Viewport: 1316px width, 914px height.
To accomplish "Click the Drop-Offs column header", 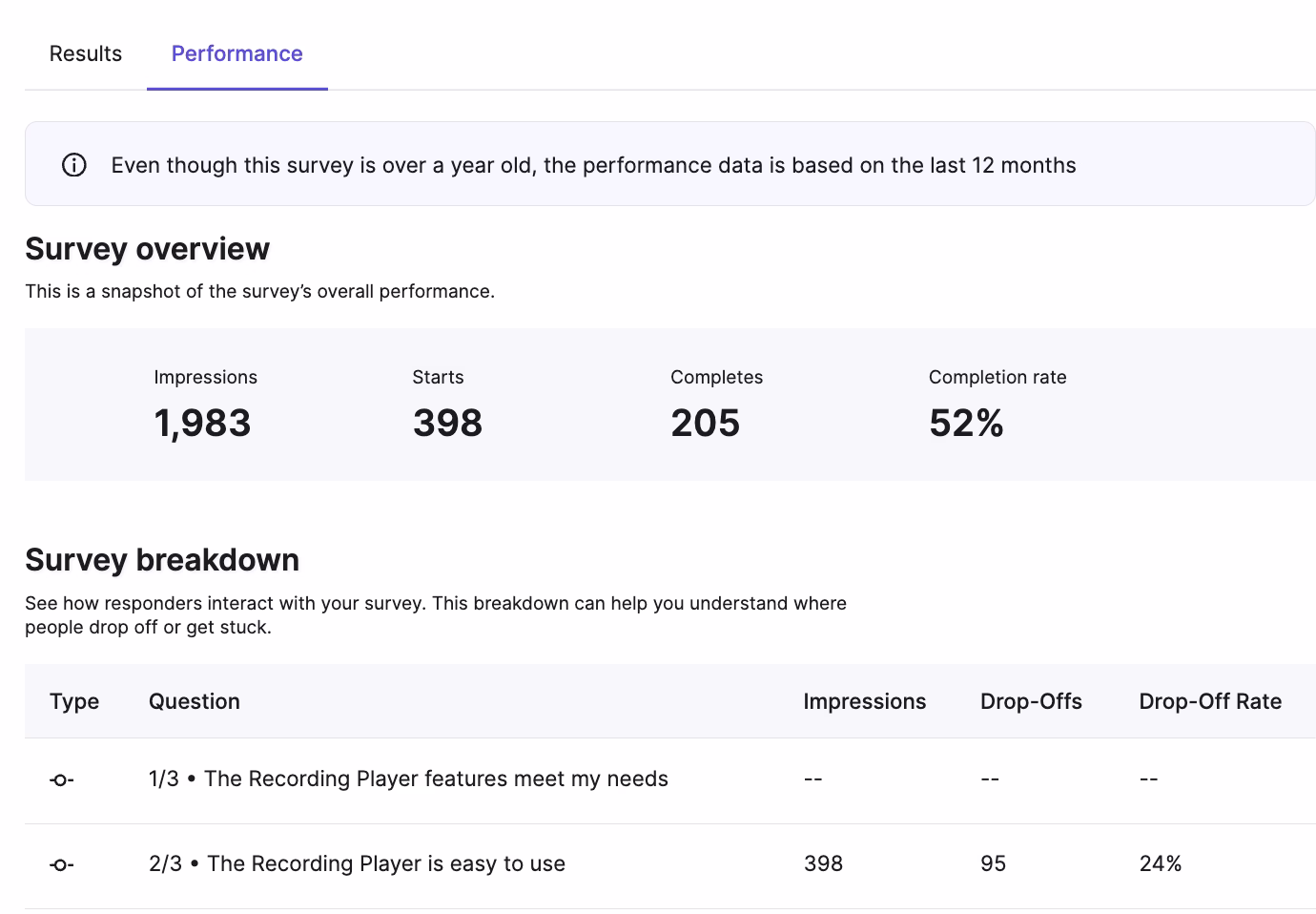I will point(1031,701).
